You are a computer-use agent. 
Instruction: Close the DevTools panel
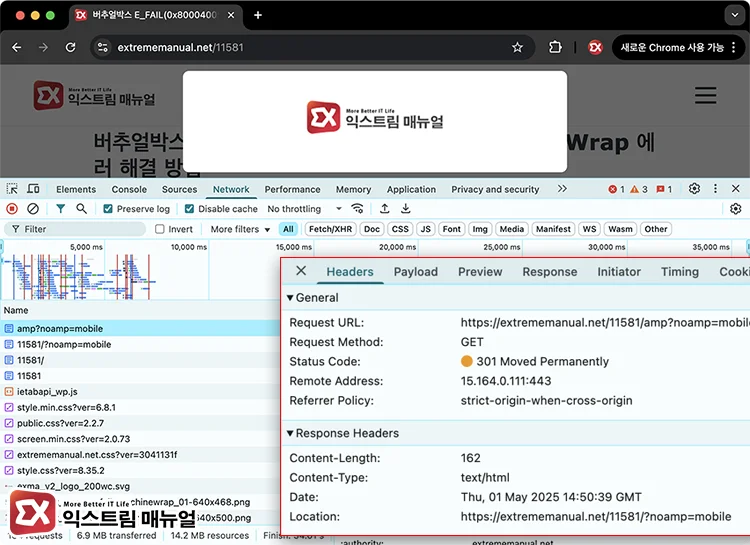[x=736, y=189]
